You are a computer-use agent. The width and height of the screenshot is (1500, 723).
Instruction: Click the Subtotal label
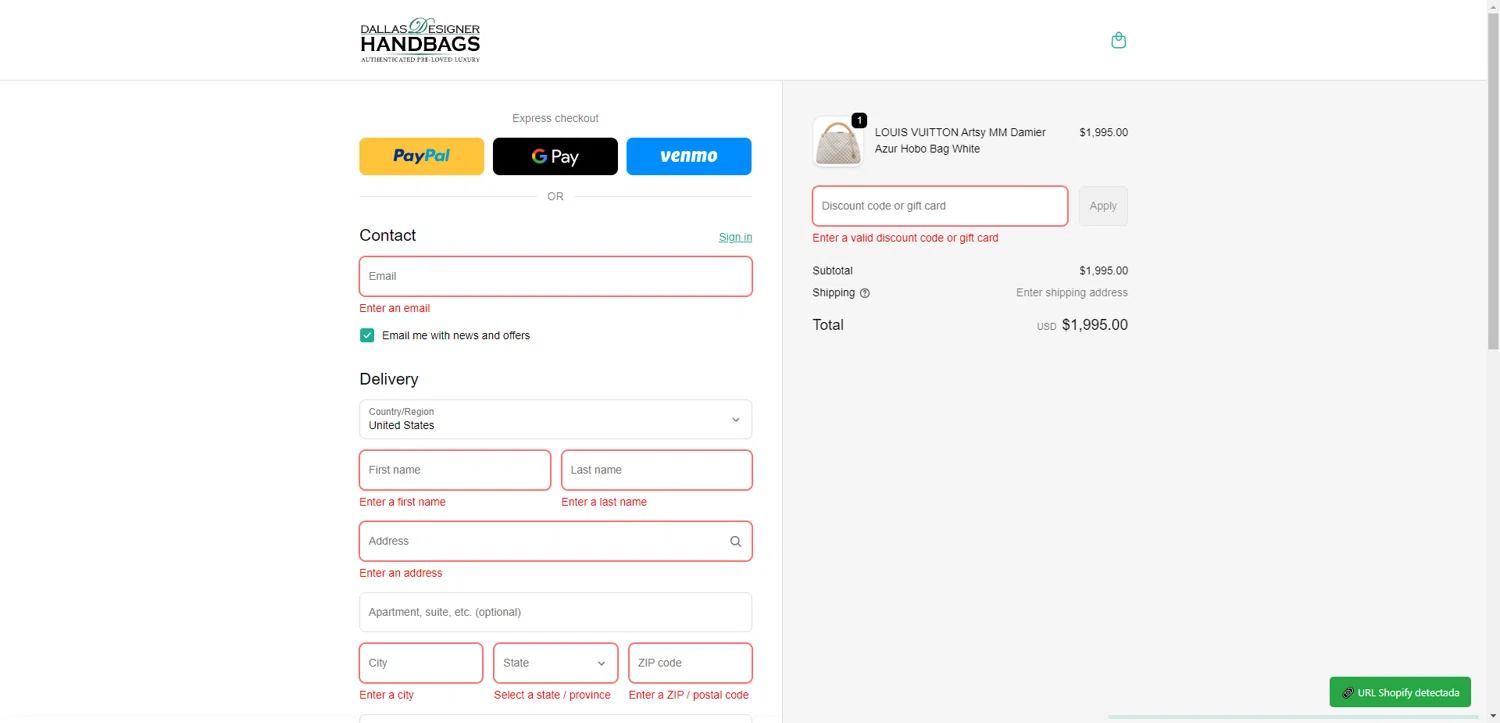pyautogui.click(x=833, y=271)
